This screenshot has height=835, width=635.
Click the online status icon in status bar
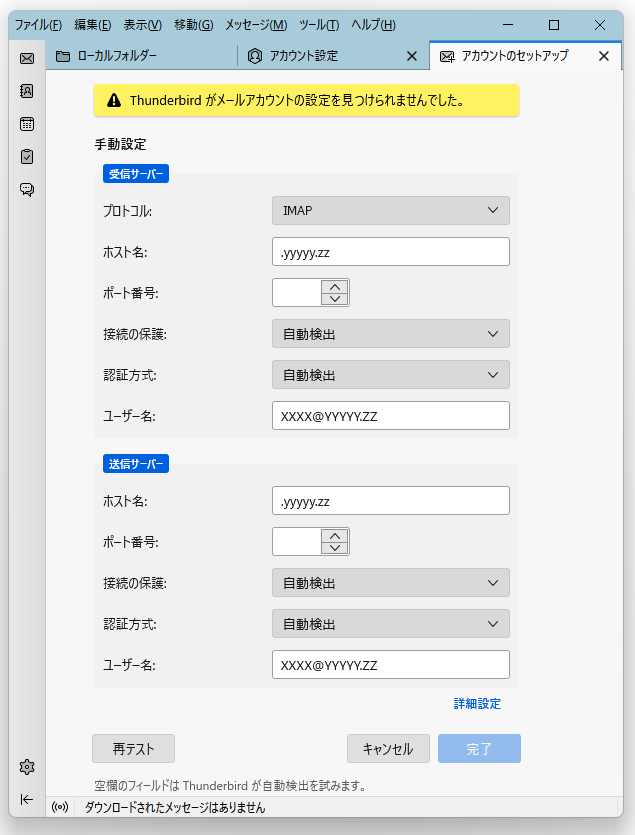(x=60, y=807)
